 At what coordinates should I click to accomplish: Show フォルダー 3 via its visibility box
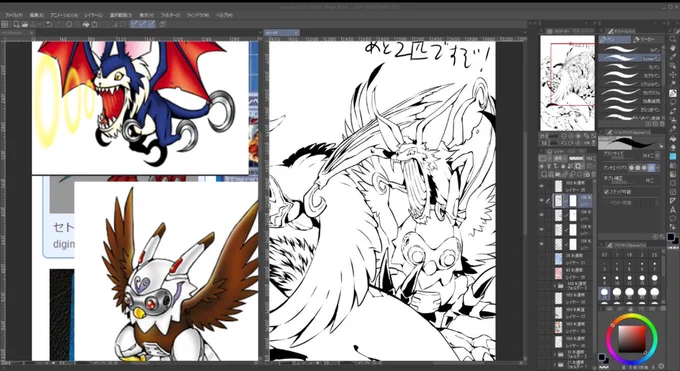(541, 286)
